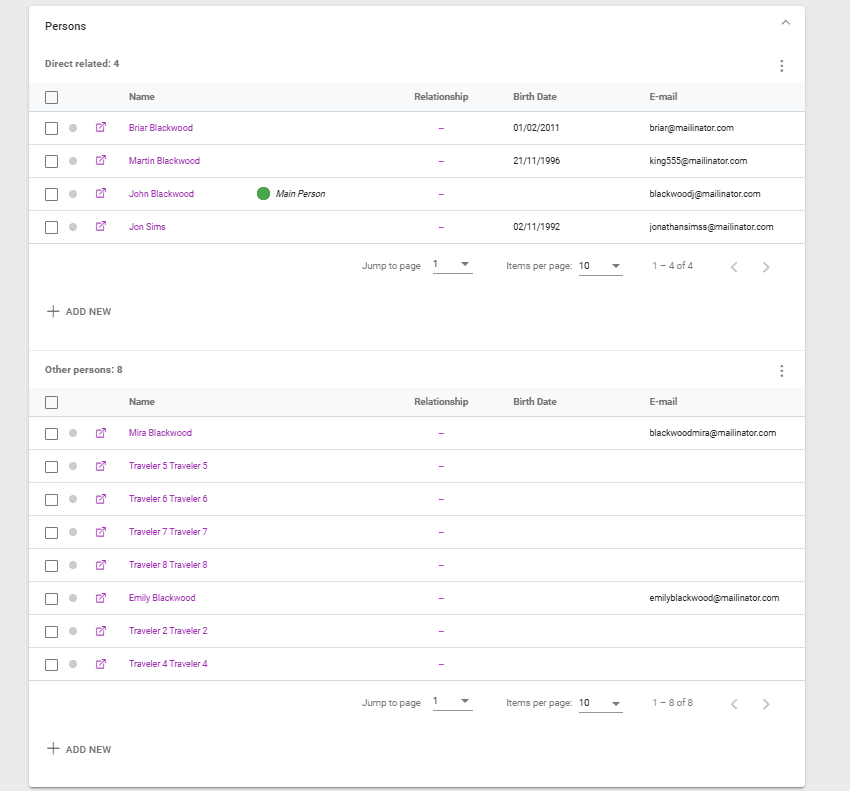Open Briar Blackwood record via external-link icon
This screenshot has width=850, height=791.
coord(100,128)
